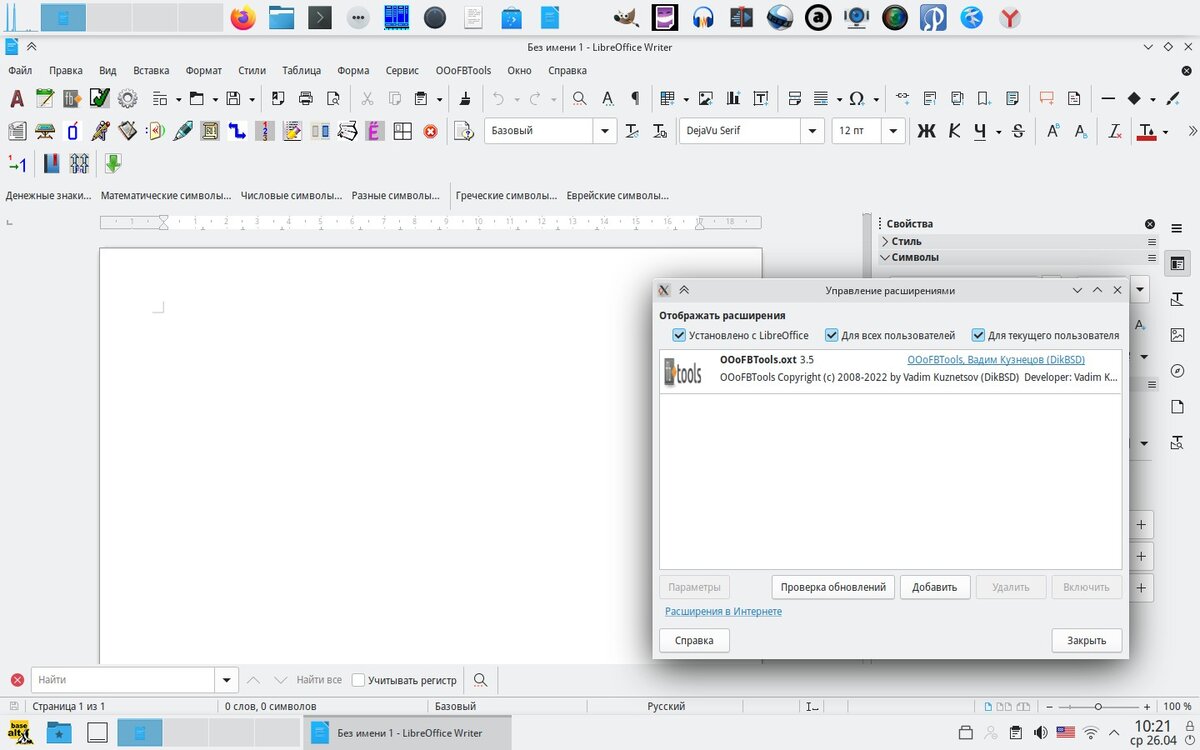This screenshot has width=1200, height=750.
Task: Insert a chart using the toolbar icon
Action: (733, 99)
